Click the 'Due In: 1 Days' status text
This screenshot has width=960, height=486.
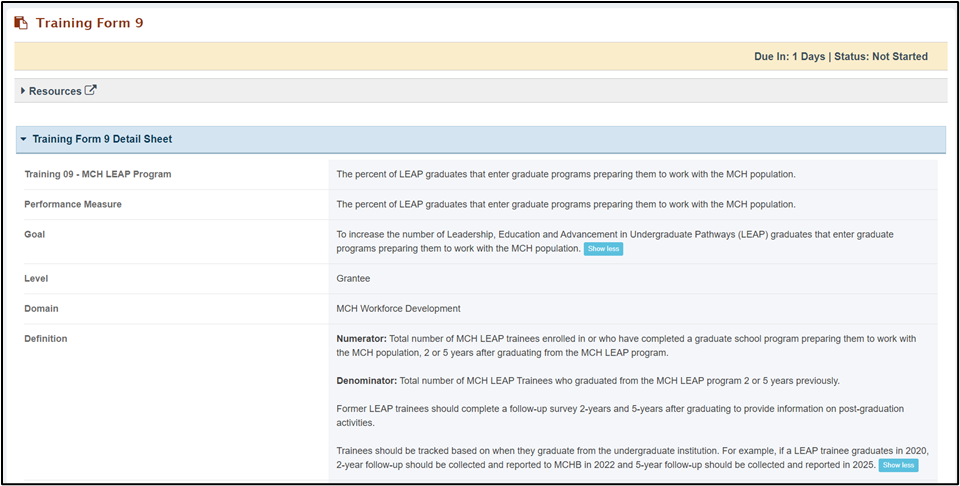click(x=789, y=56)
